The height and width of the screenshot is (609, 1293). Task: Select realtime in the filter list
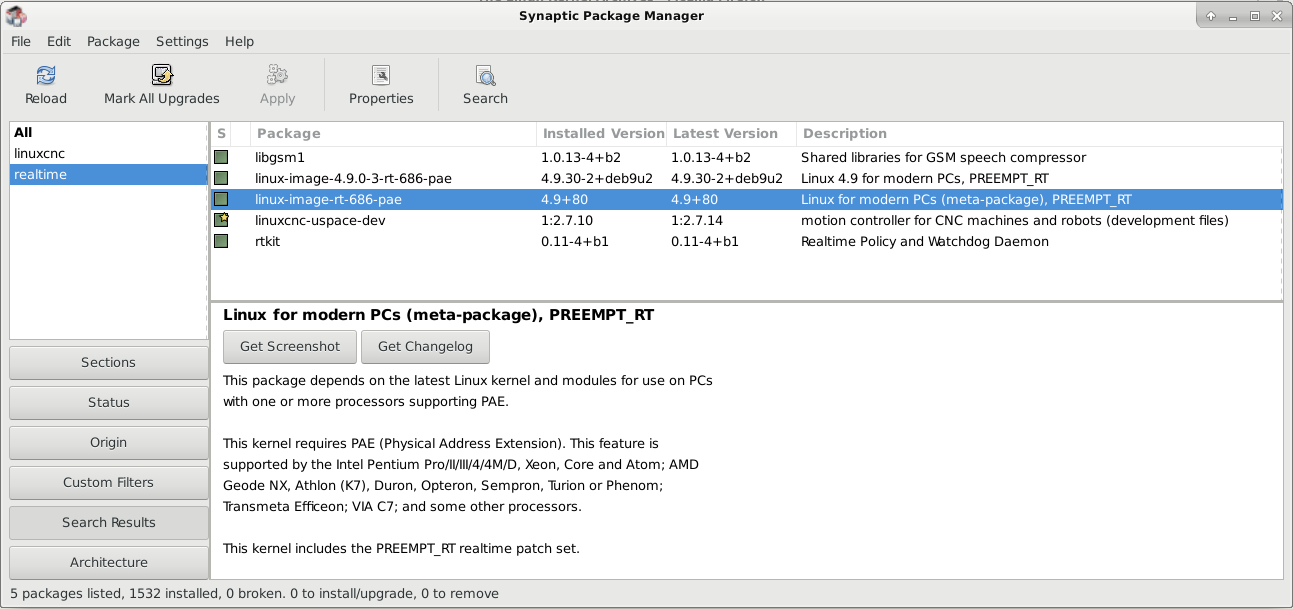(109, 174)
